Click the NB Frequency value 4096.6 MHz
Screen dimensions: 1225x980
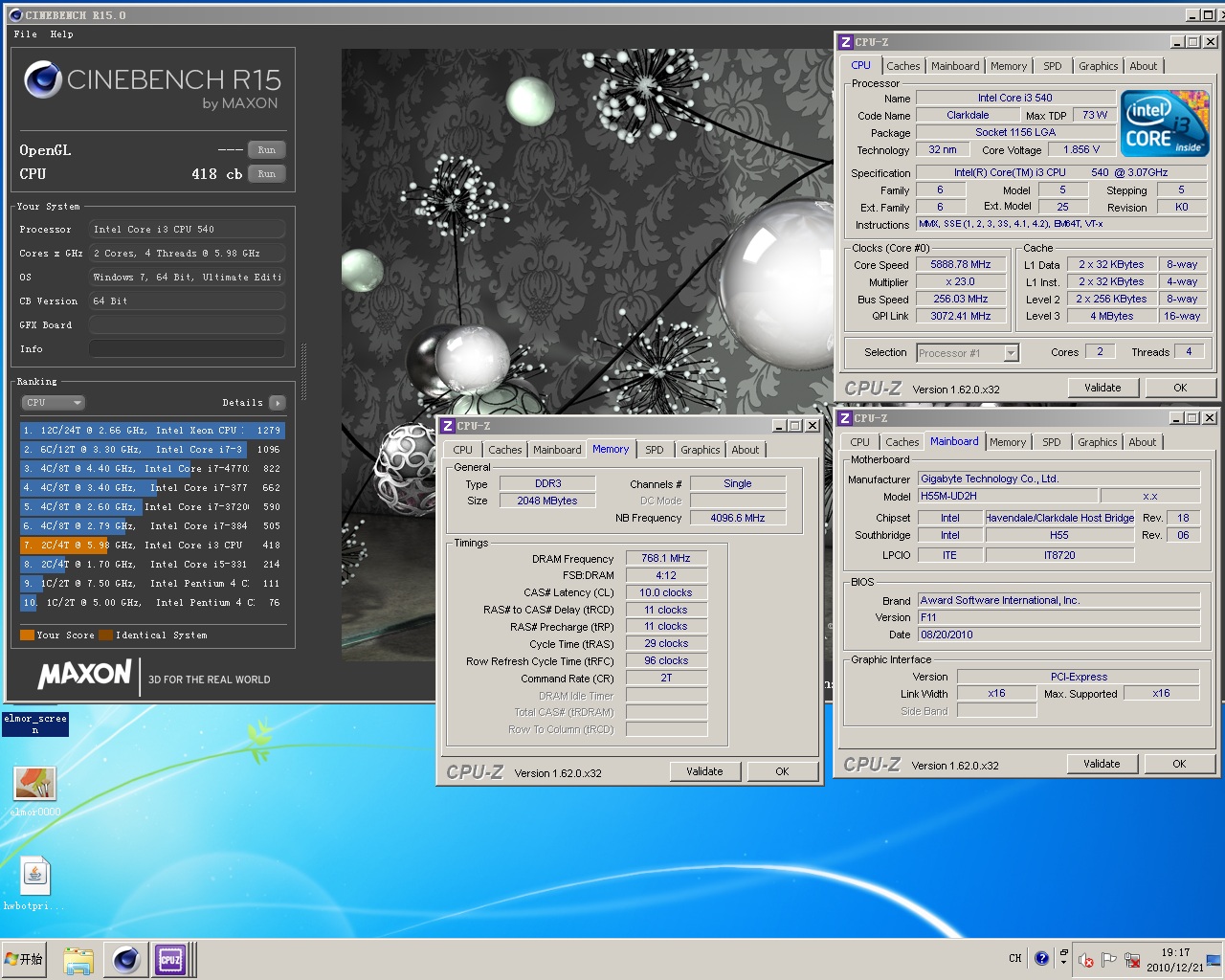pyautogui.click(x=738, y=518)
